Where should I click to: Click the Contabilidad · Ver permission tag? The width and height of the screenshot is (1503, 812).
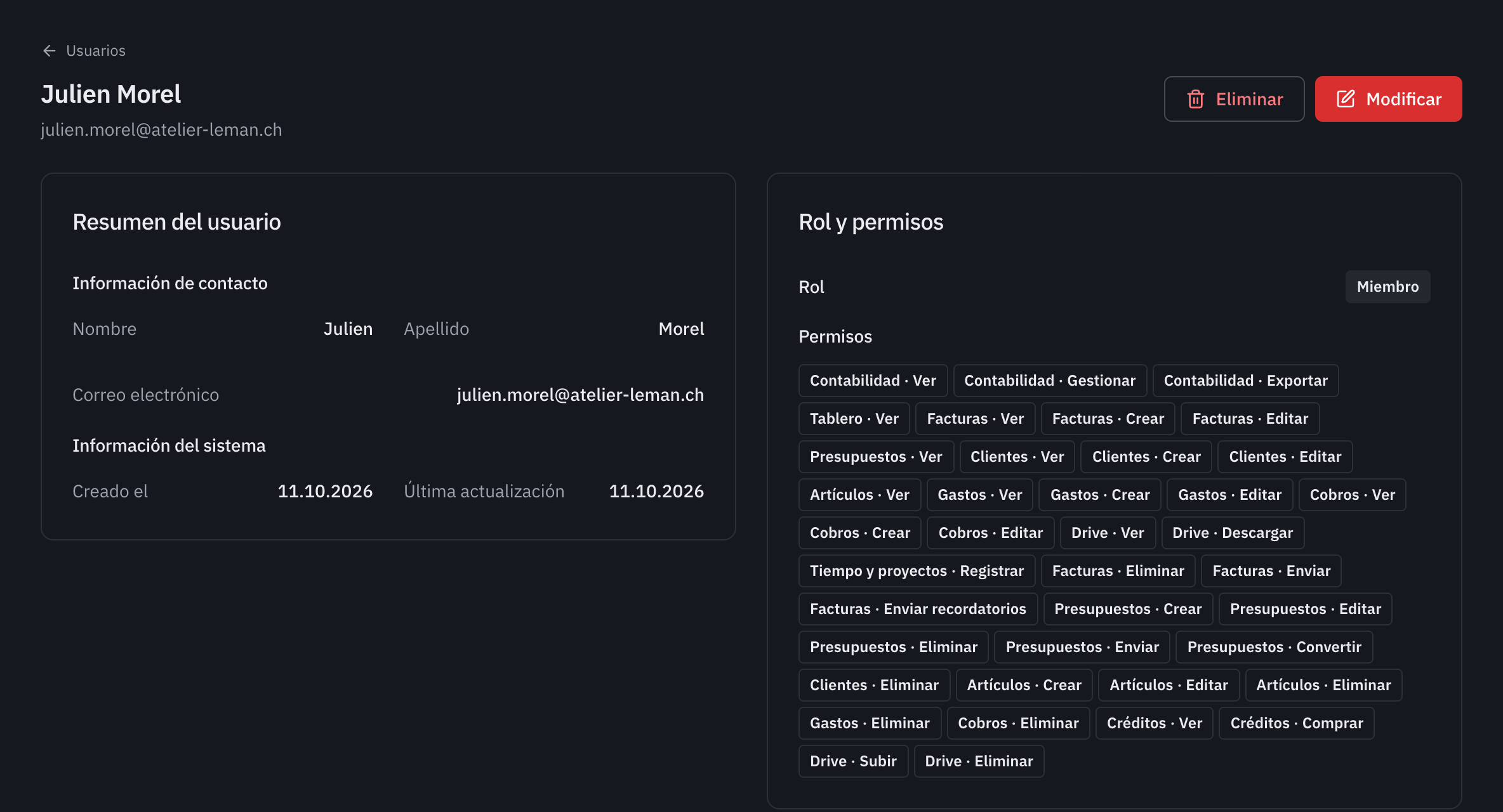pos(873,381)
